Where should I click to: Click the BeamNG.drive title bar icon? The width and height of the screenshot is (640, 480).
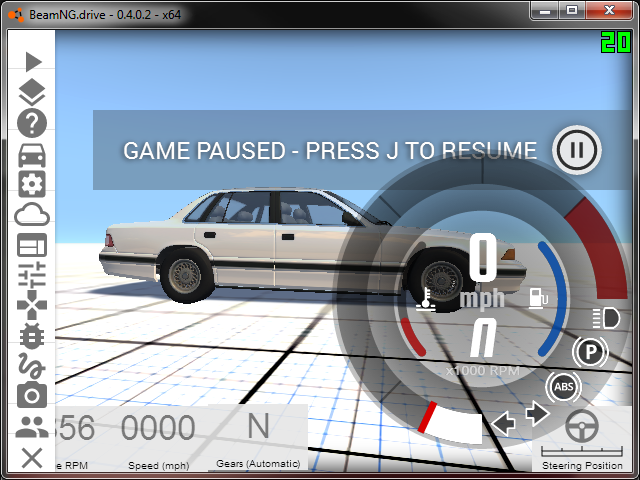(16, 15)
